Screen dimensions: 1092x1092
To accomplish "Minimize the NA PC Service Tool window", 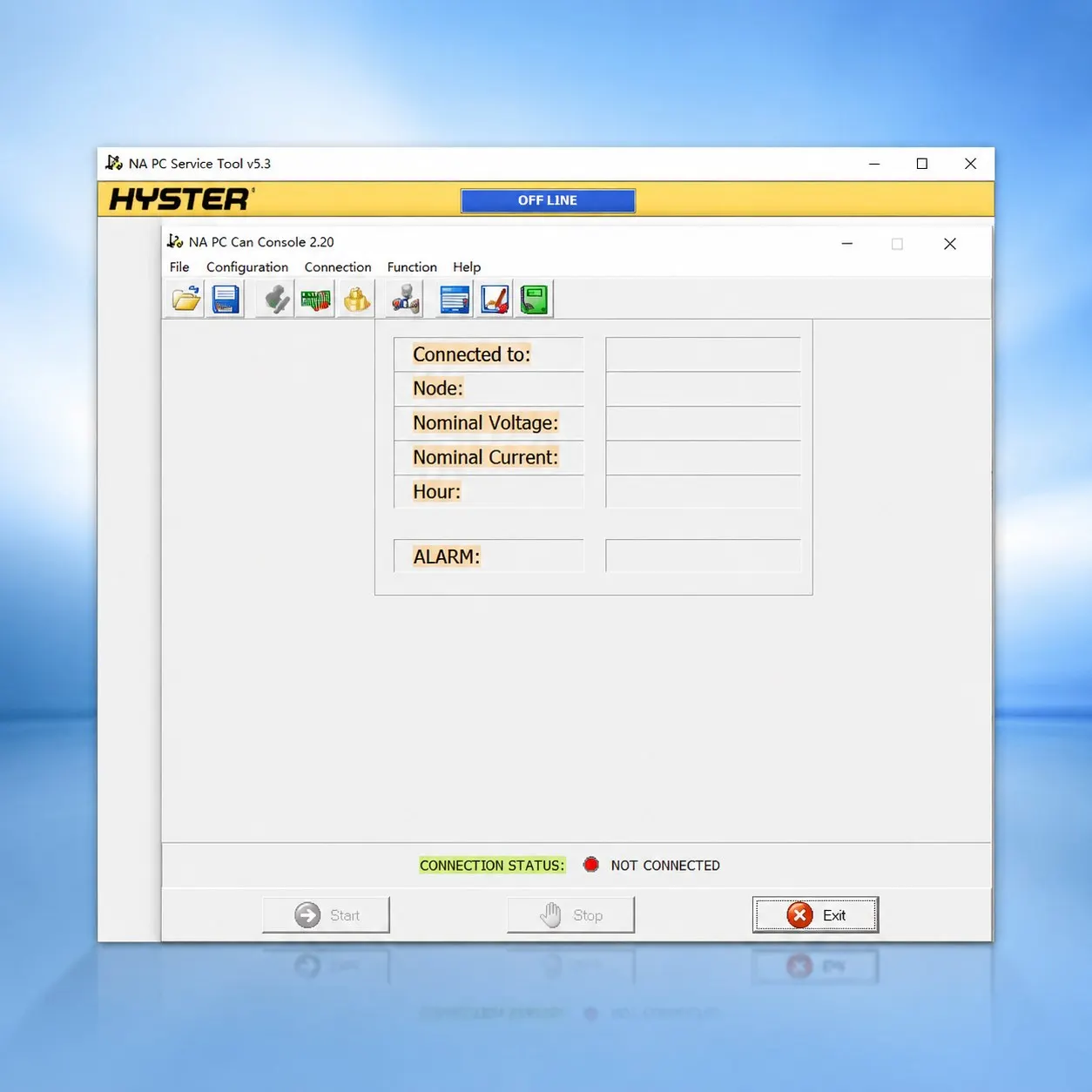I will 874,164.
